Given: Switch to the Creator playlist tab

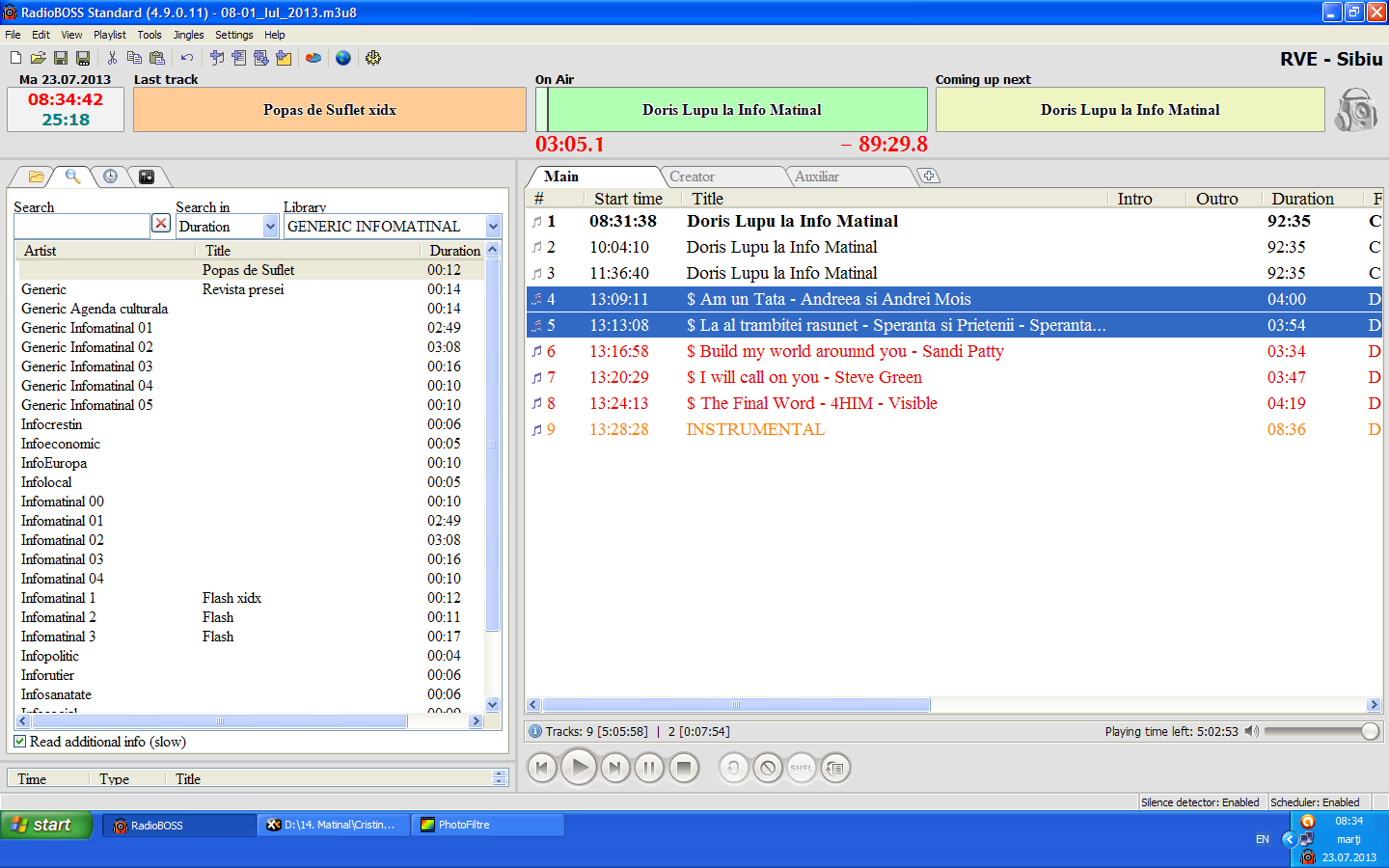Looking at the screenshot, I should tap(693, 176).
